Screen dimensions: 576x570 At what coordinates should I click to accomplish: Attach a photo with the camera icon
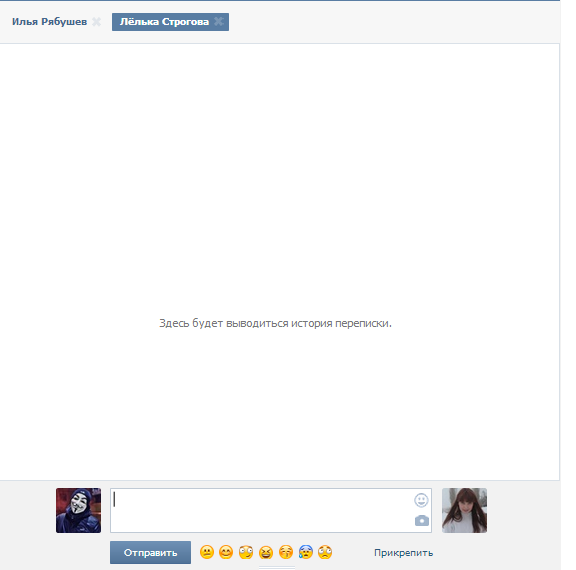tap(422, 520)
